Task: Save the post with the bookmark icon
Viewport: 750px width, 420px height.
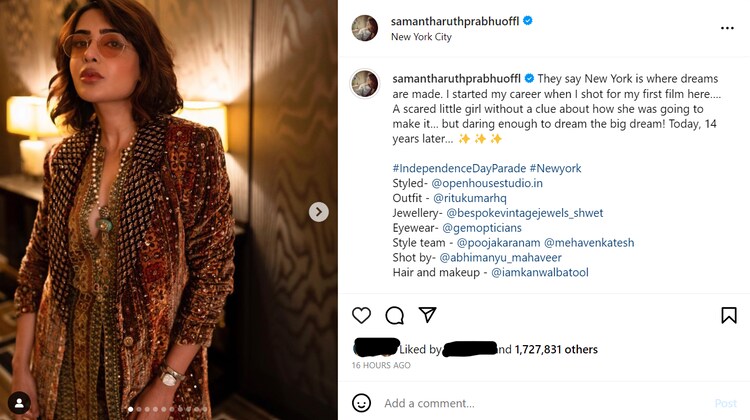Action: click(728, 316)
